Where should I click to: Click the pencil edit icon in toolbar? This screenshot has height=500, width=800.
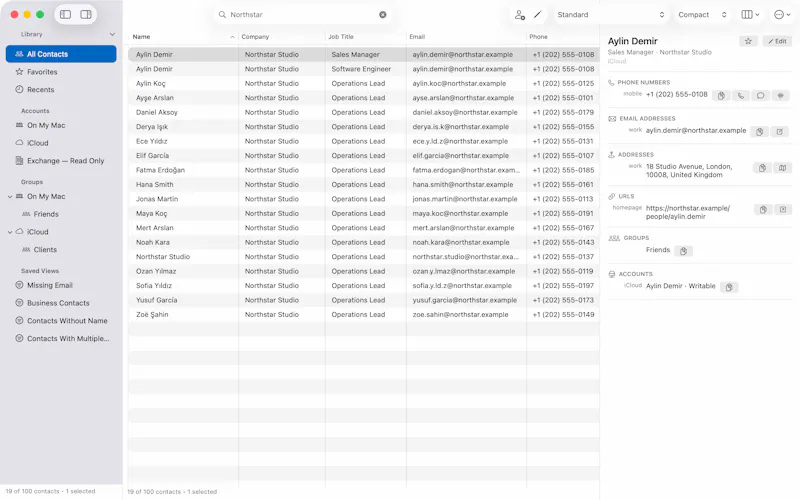537,15
